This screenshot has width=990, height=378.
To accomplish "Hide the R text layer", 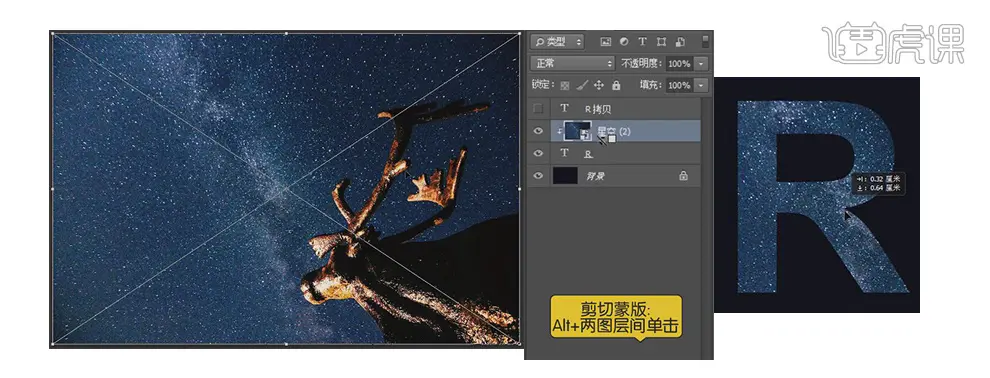I will [538, 153].
